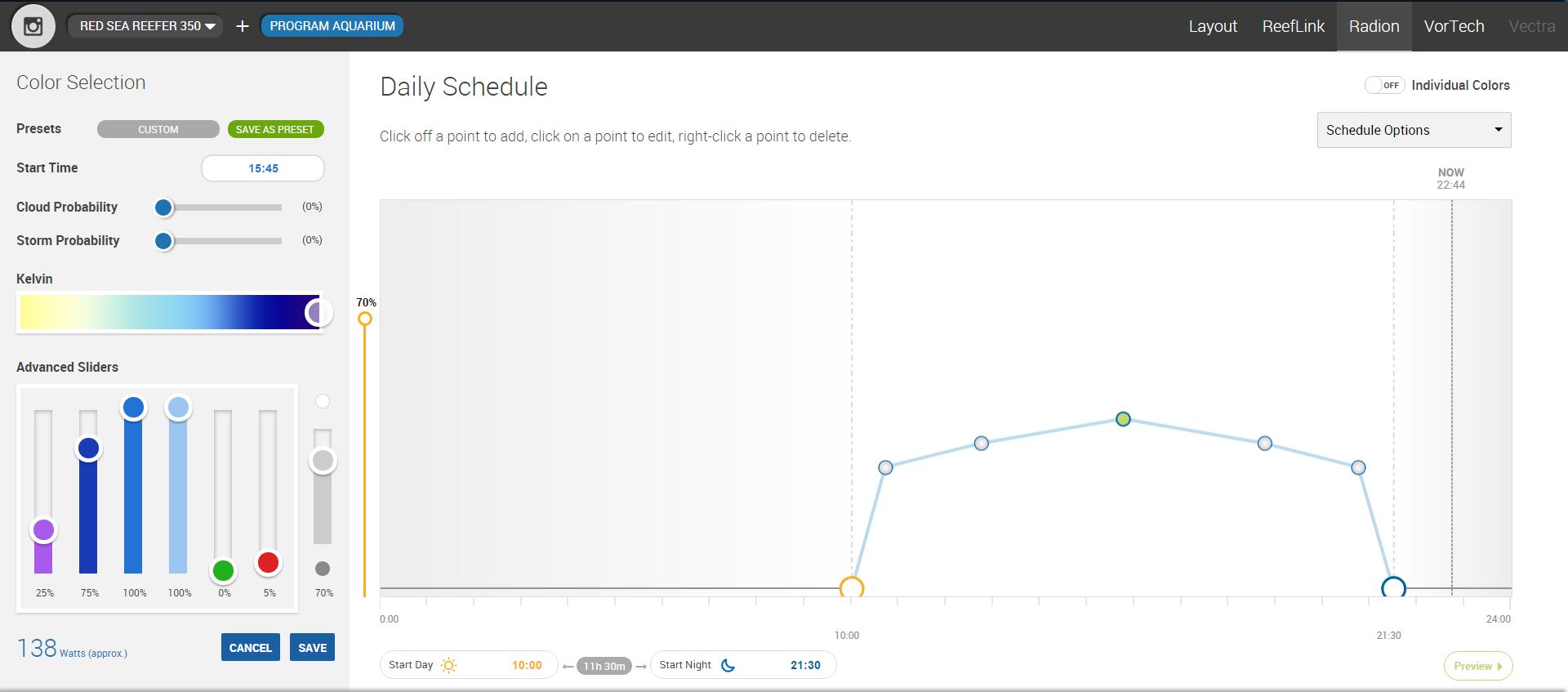Click the white brightness dot above the slider
Screen dimensions: 1568x692
(x=323, y=401)
